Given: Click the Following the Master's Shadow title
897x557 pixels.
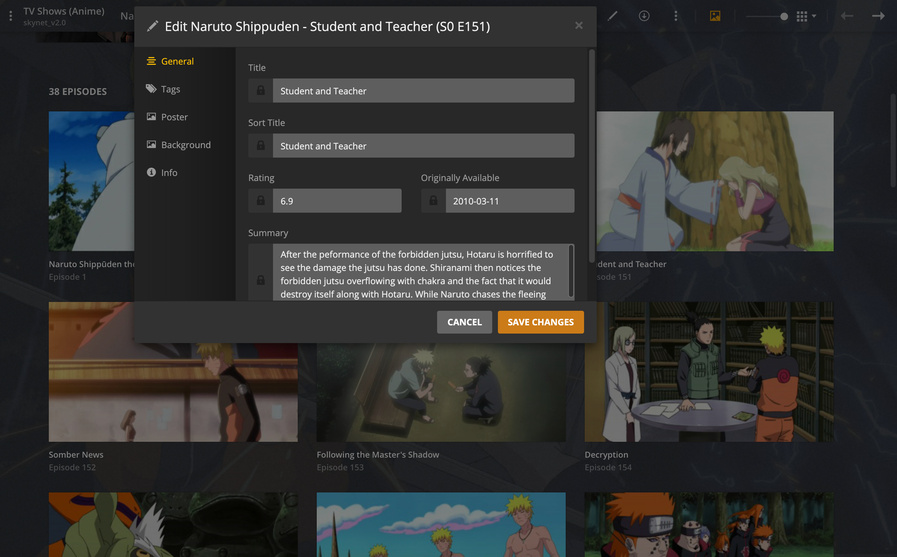Looking at the screenshot, I should point(378,455).
